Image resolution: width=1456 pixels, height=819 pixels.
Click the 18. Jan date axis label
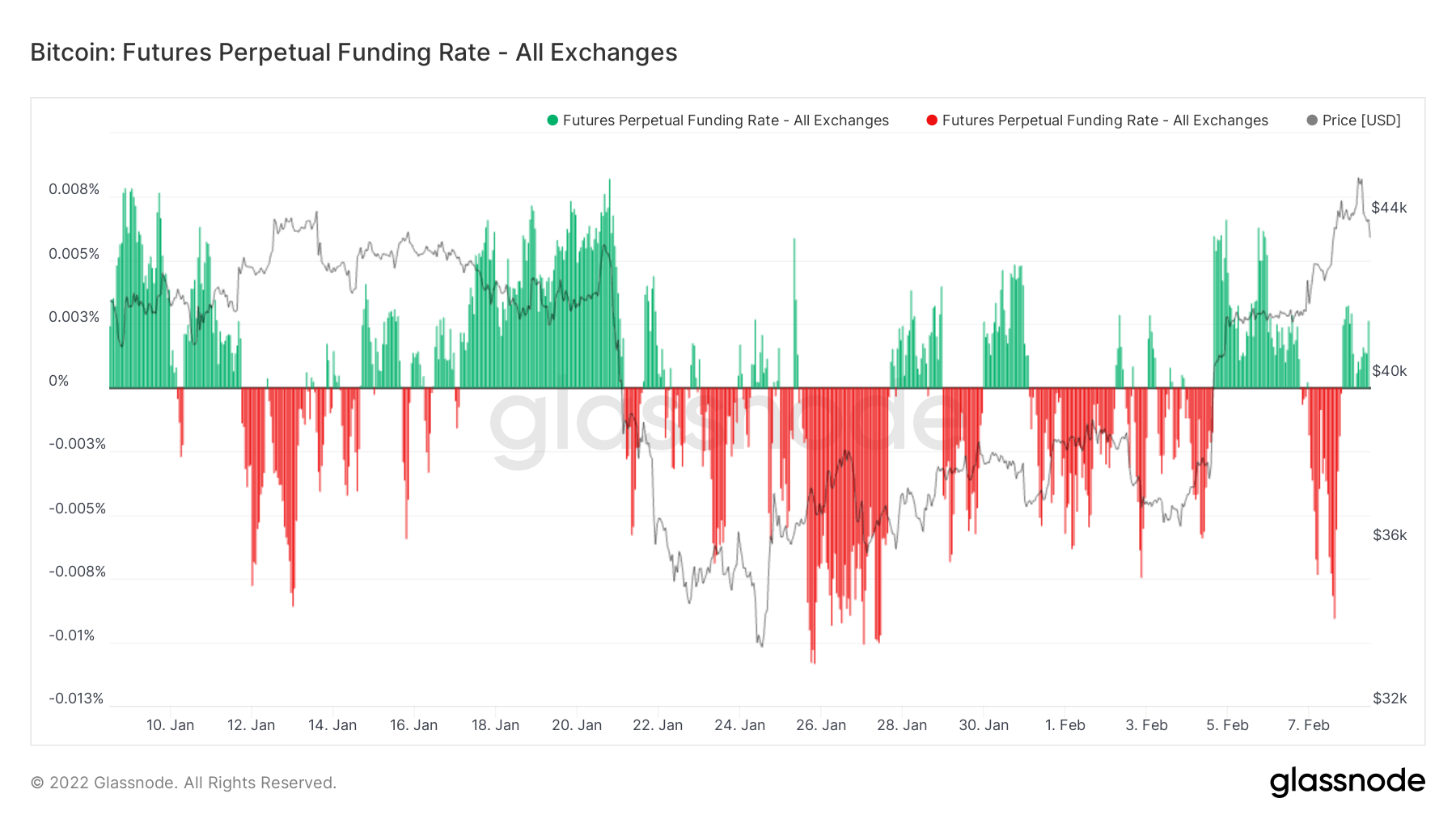click(495, 725)
